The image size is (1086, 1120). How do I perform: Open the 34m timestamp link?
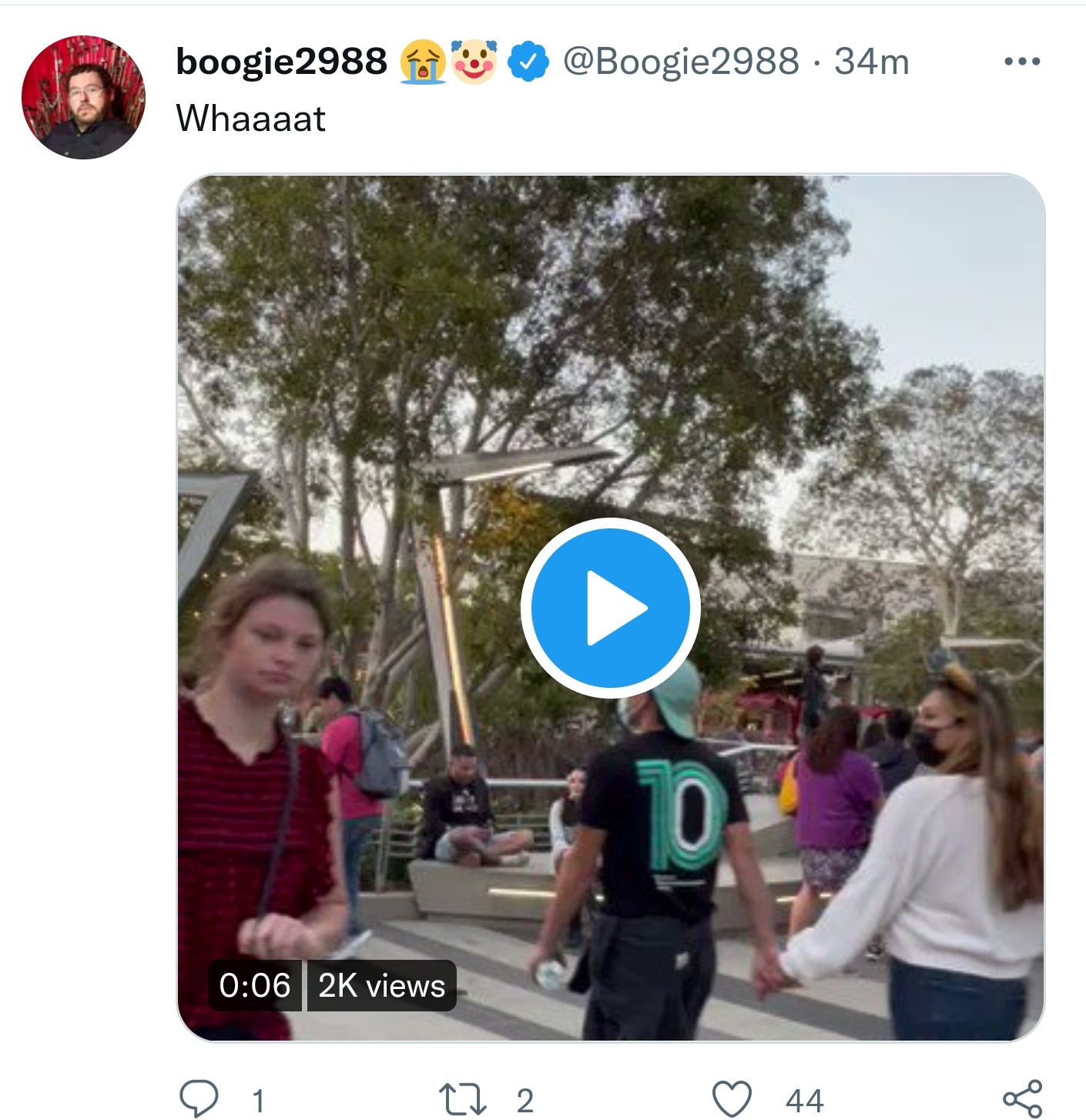pyautogui.click(x=872, y=62)
